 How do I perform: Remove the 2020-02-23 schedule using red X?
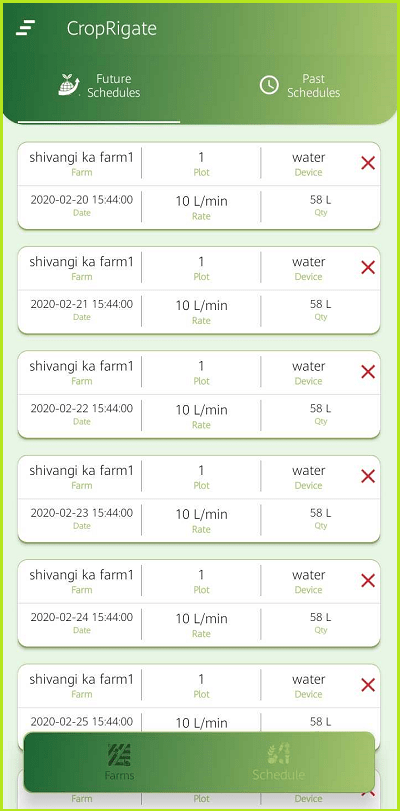[x=368, y=476]
